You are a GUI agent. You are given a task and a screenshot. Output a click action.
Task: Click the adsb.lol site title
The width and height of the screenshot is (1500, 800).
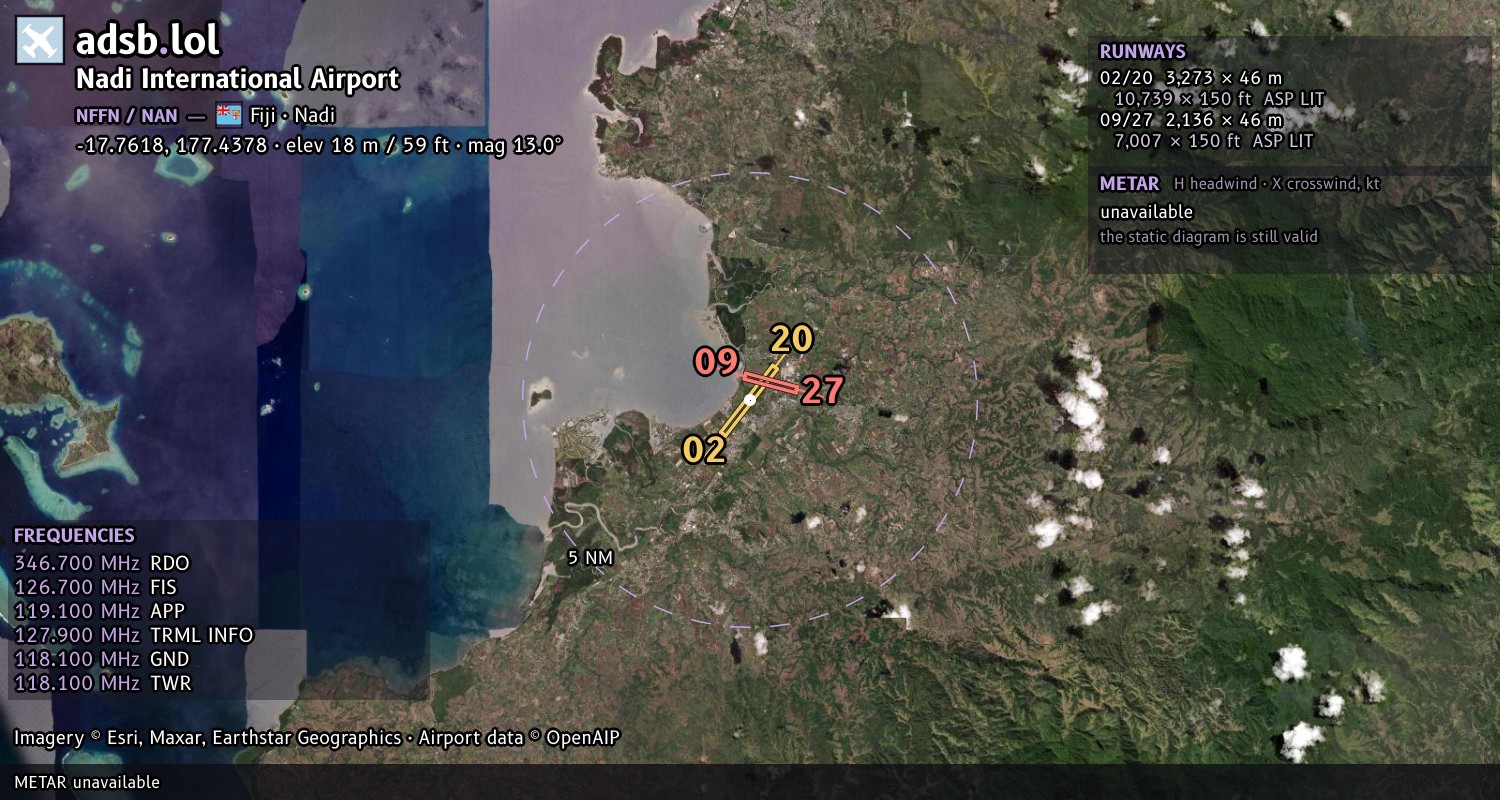(x=147, y=40)
